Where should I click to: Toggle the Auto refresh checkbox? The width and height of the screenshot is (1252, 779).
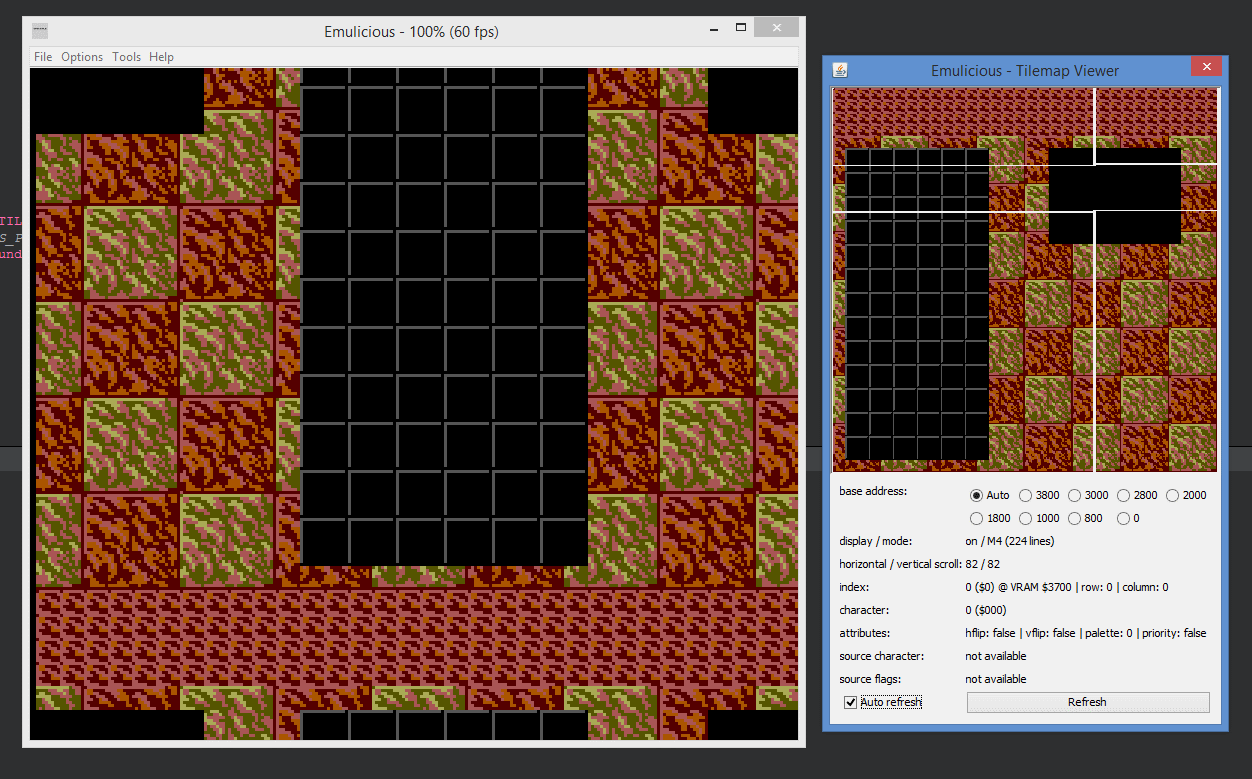(x=850, y=702)
